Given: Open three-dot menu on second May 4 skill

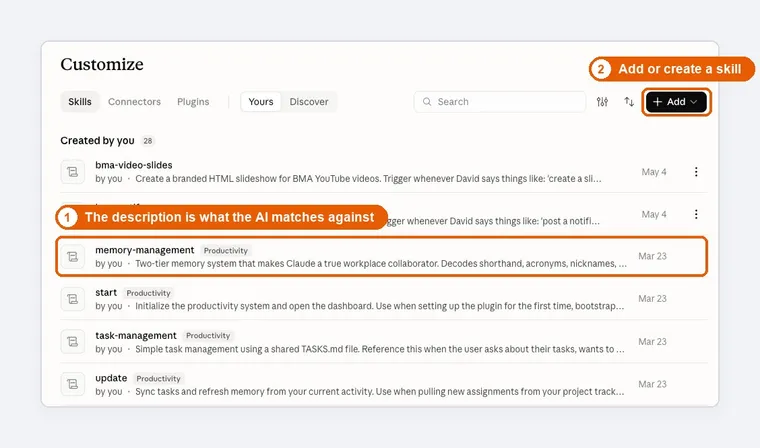Looking at the screenshot, I should [696, 214].
